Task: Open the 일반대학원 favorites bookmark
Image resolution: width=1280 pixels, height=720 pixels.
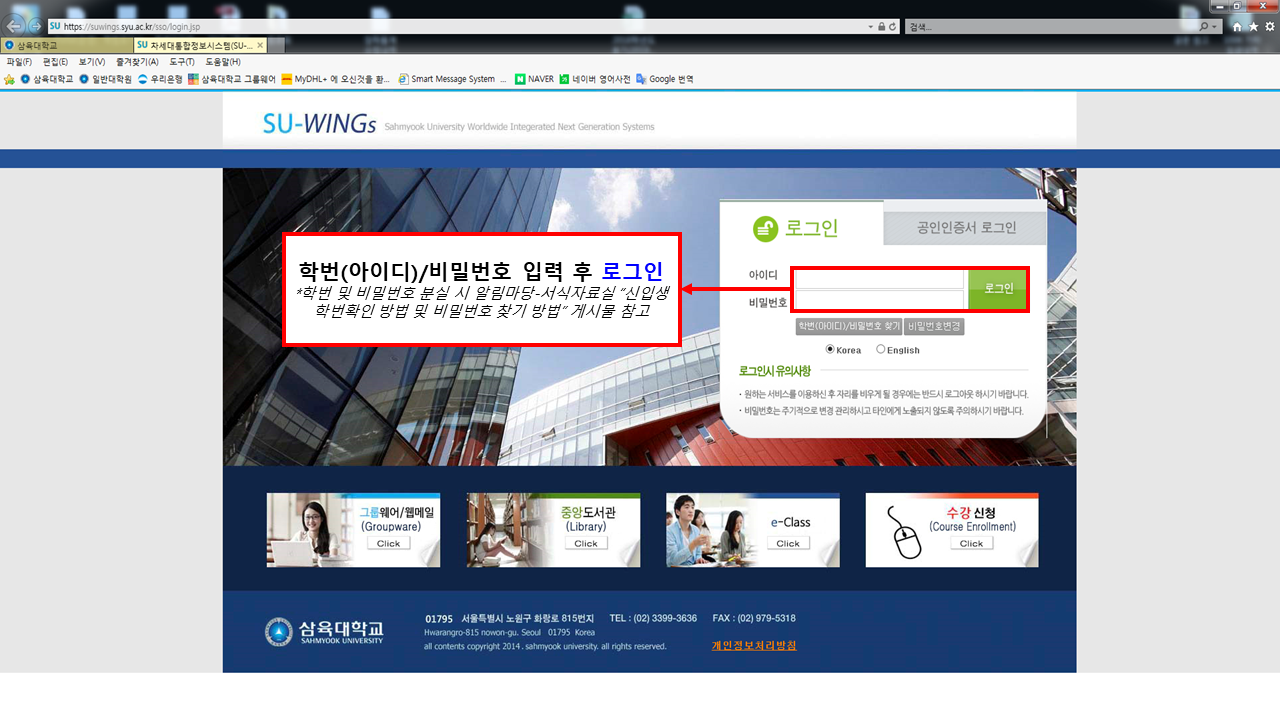Action: (105, 79)
